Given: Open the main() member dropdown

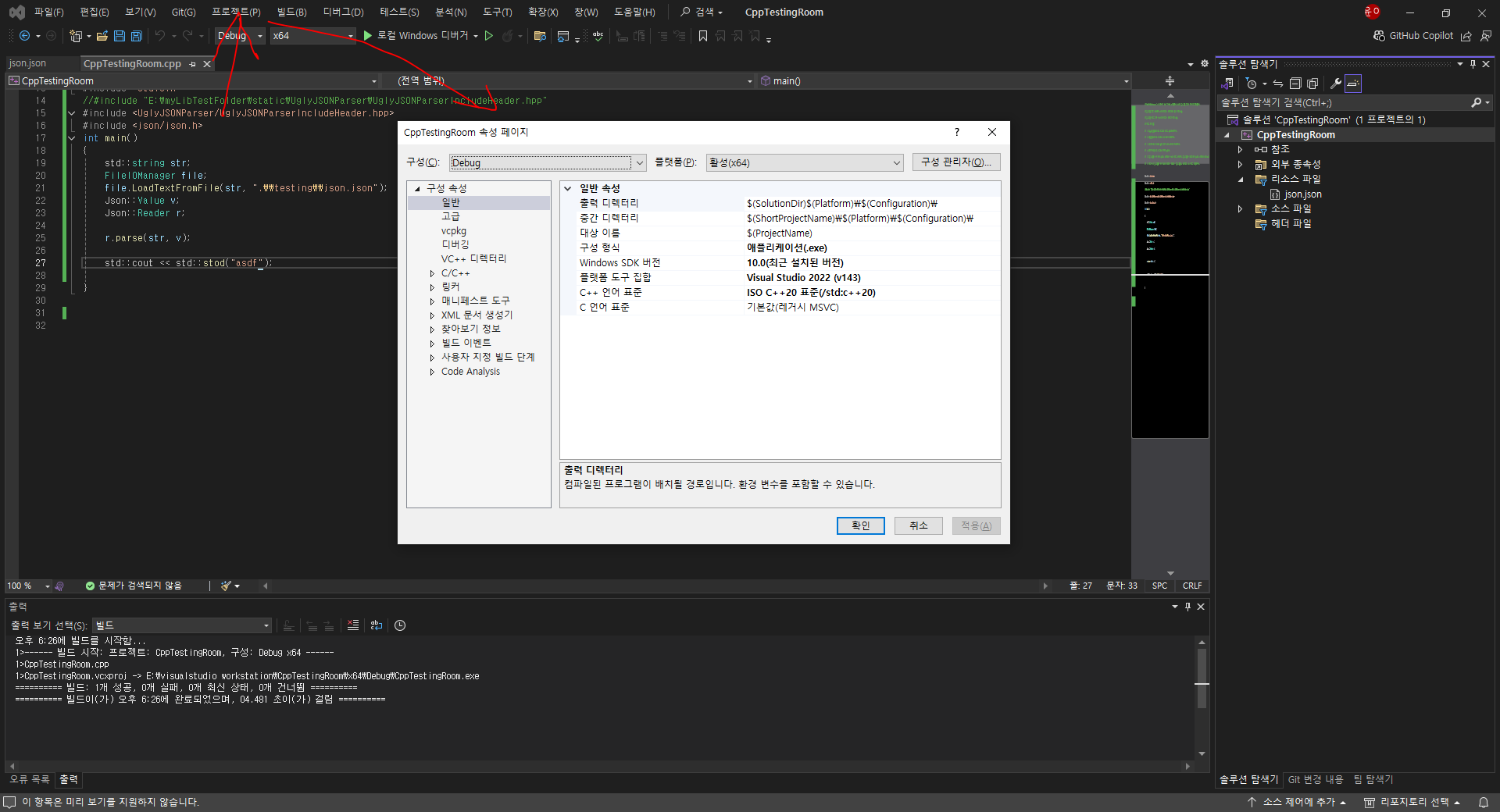Looking at the screenshot, I should coord(945,81).
